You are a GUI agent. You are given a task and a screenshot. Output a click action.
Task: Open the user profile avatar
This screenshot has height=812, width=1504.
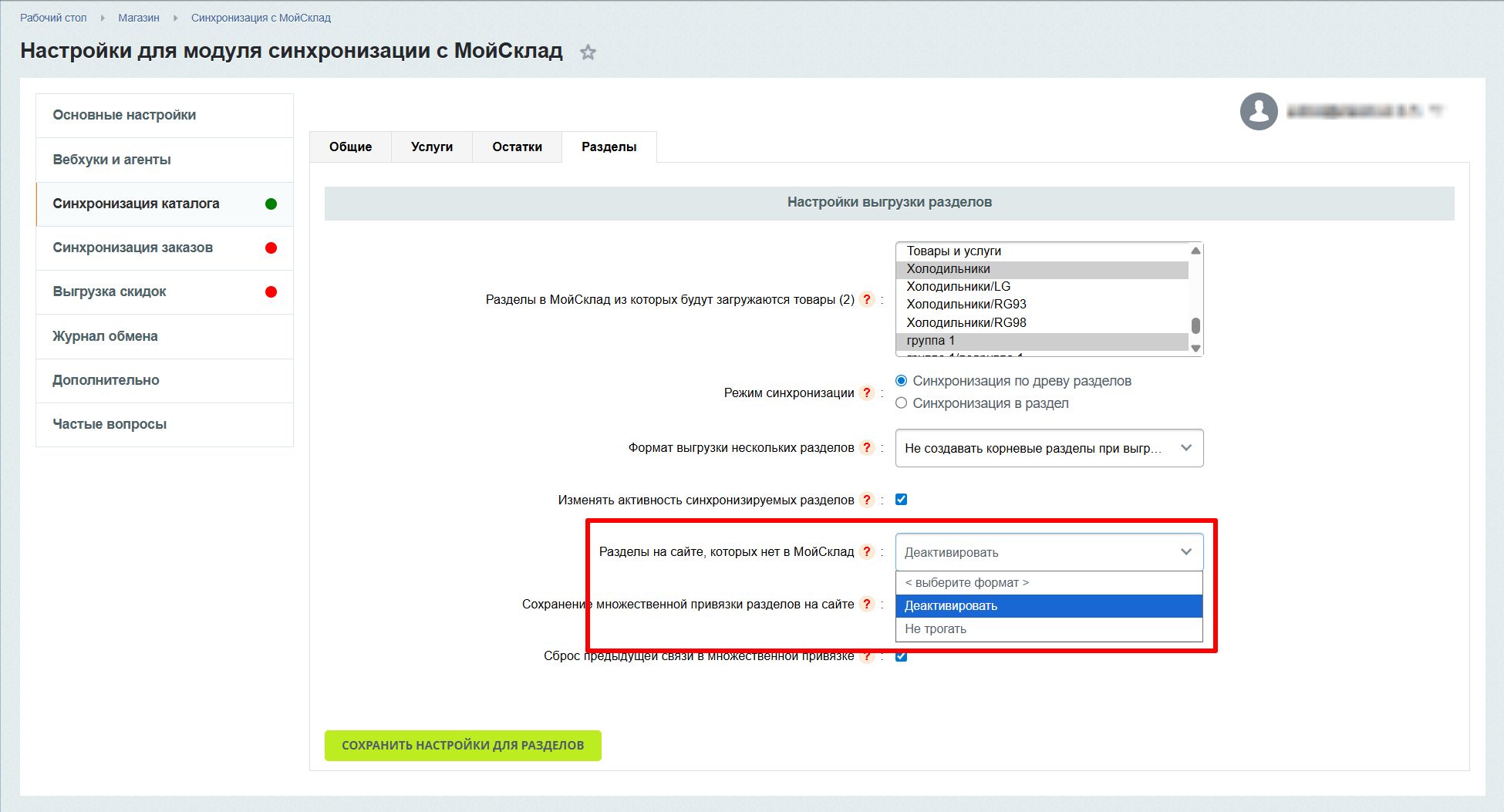(x=1259, y=111)
